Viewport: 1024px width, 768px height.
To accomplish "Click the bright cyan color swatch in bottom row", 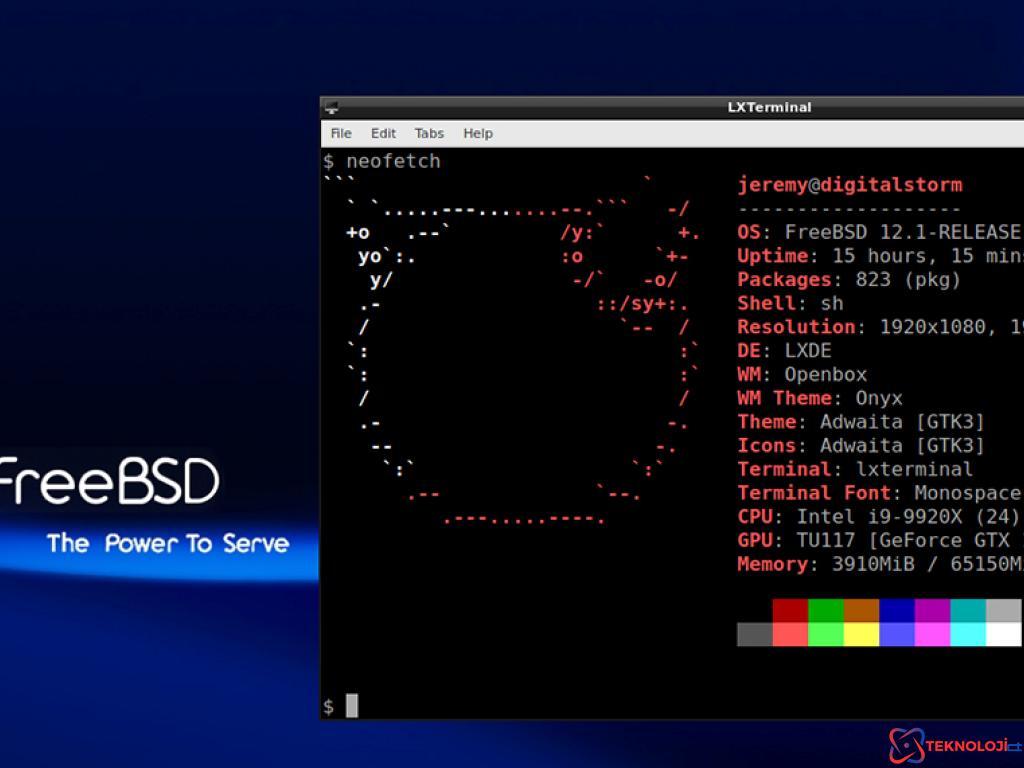I will coord(967,634).
